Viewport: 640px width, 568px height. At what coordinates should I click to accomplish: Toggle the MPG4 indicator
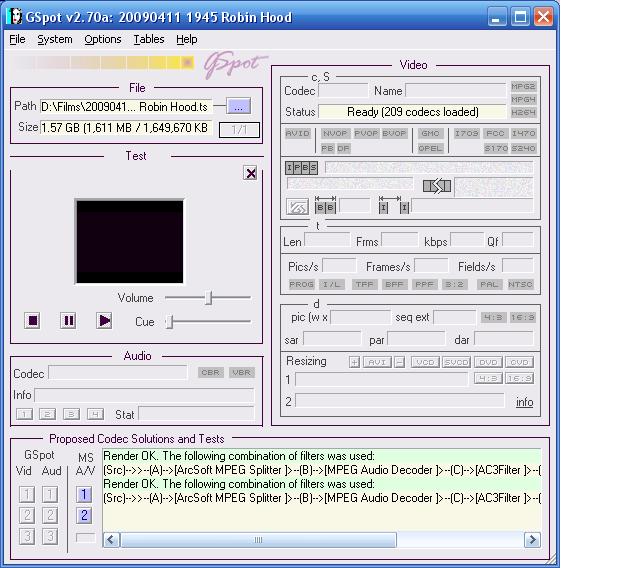(523, 100)
